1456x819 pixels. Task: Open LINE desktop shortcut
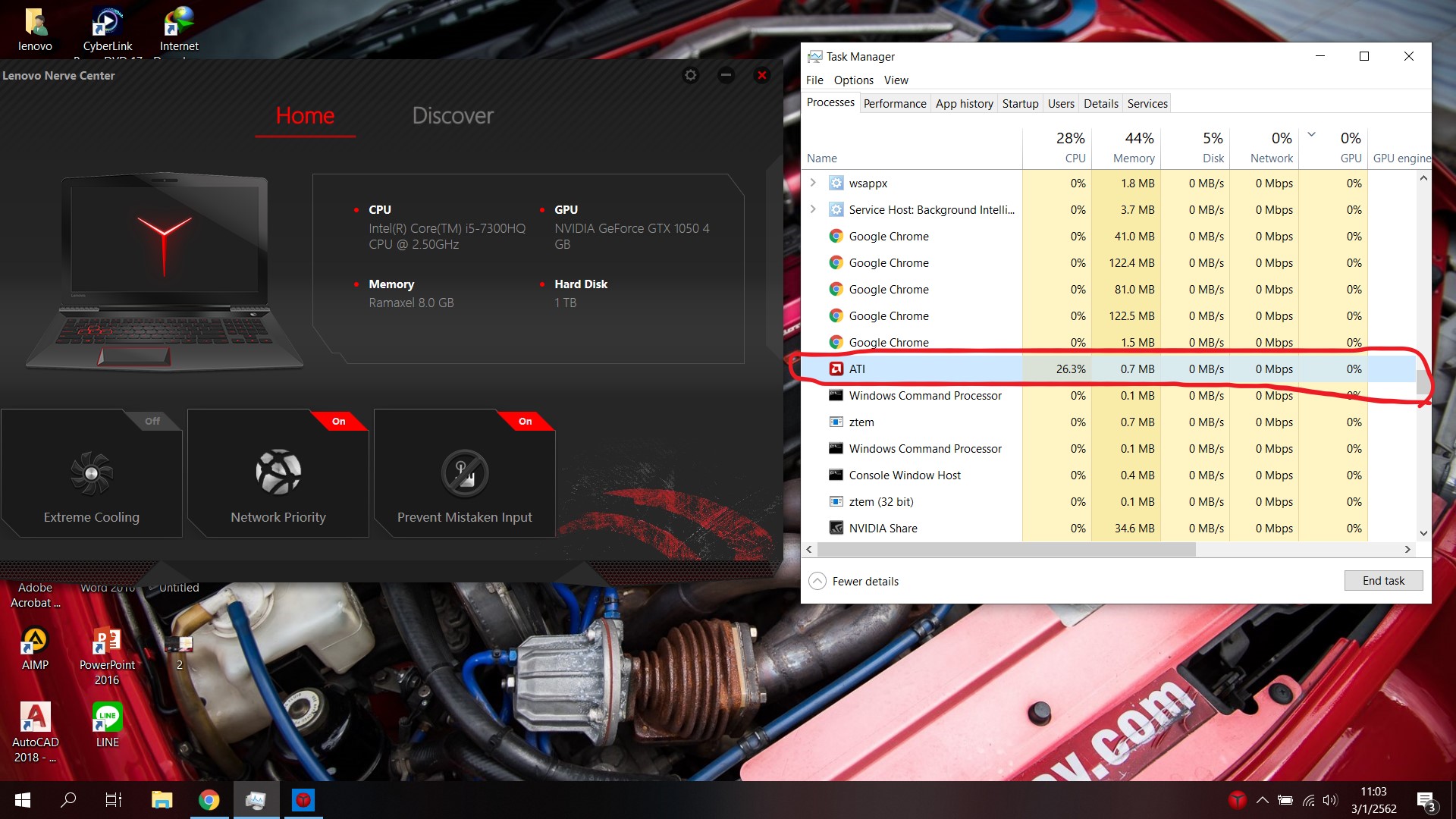(x=107, y=724)
